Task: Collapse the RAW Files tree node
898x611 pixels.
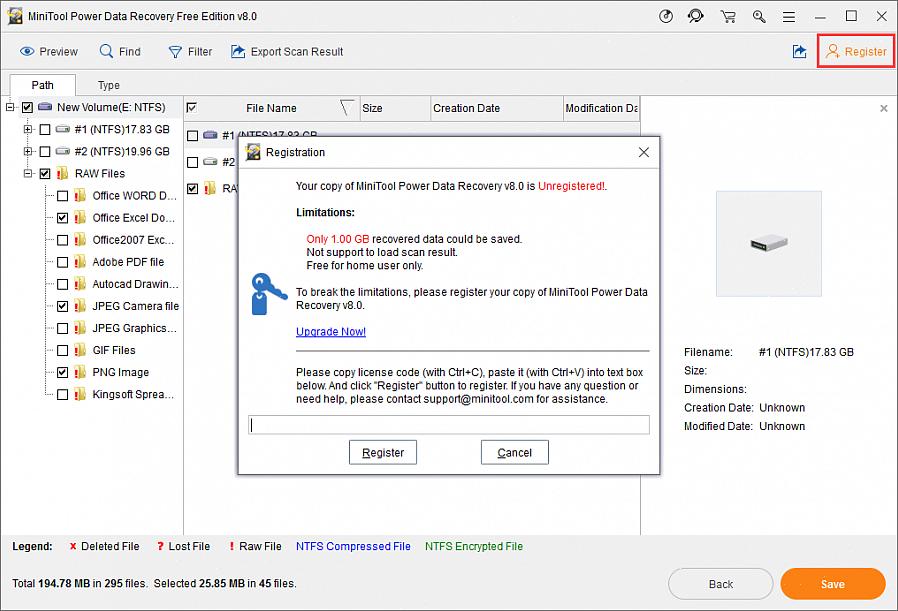Action: [27, 174]
